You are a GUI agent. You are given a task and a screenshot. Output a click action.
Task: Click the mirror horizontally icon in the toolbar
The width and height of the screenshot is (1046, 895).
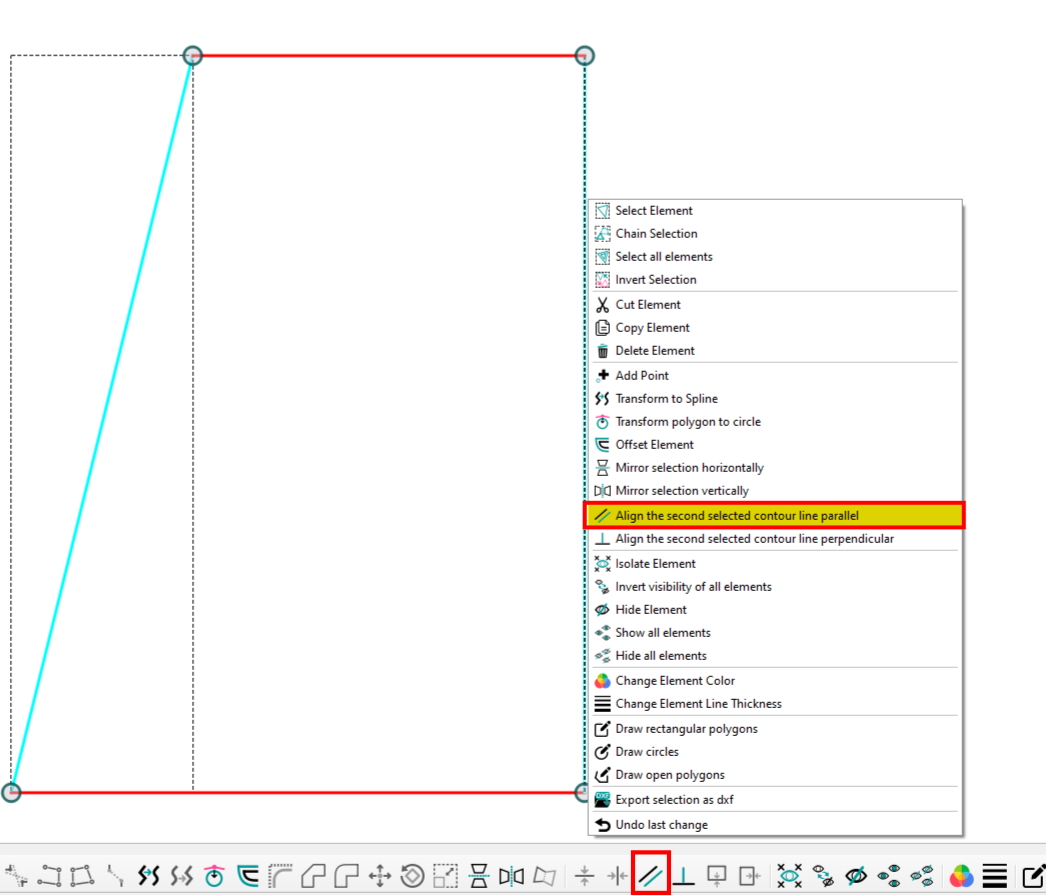click(x=478, y=876)
